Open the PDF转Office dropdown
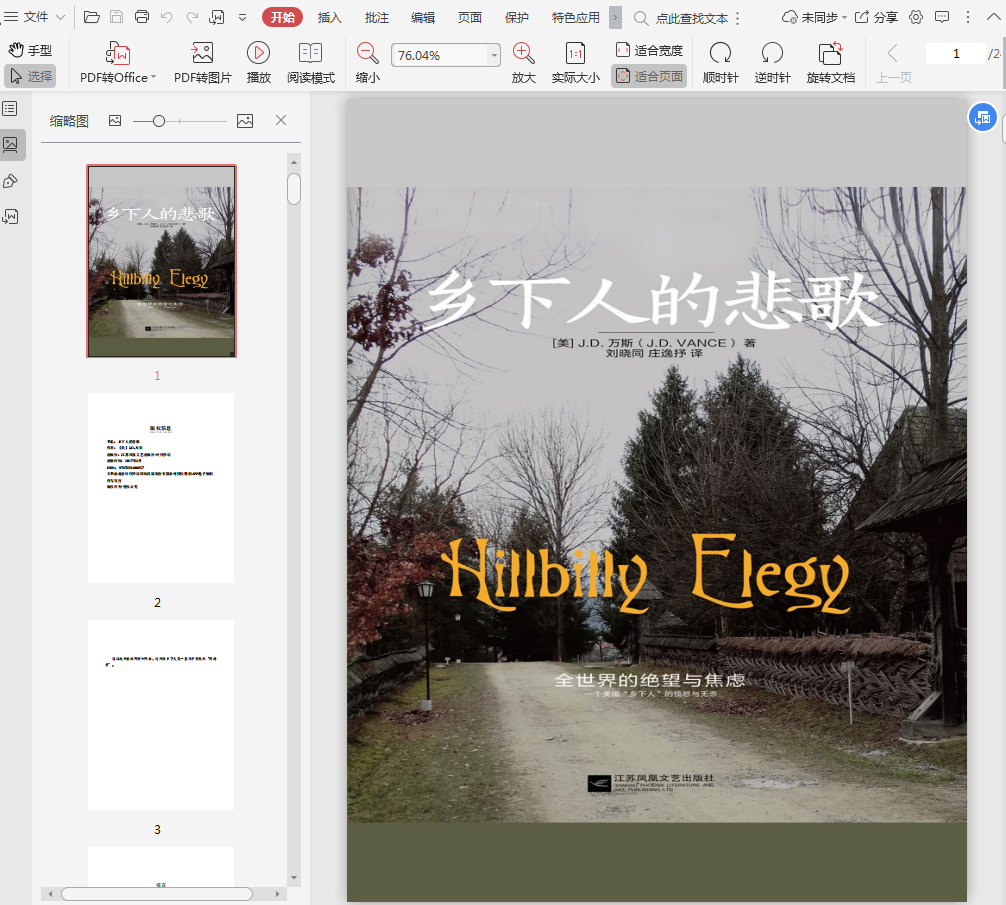The height and width of the screenshot is (905, 1006). (x=118, y=63)
